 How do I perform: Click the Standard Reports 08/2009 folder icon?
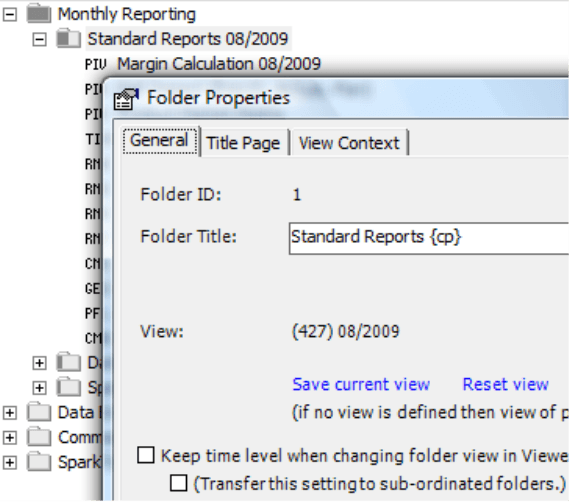pyautogui.click(x=69, y=38)
